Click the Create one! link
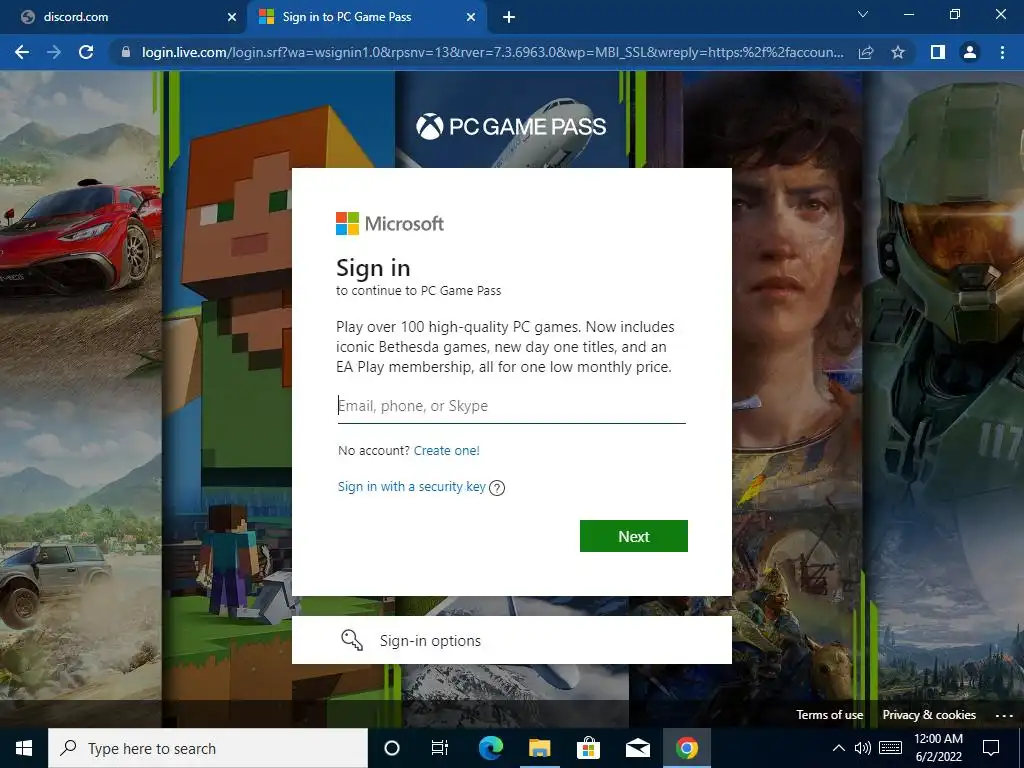This screenshot has width=1024, height=768. pos(447,451)
